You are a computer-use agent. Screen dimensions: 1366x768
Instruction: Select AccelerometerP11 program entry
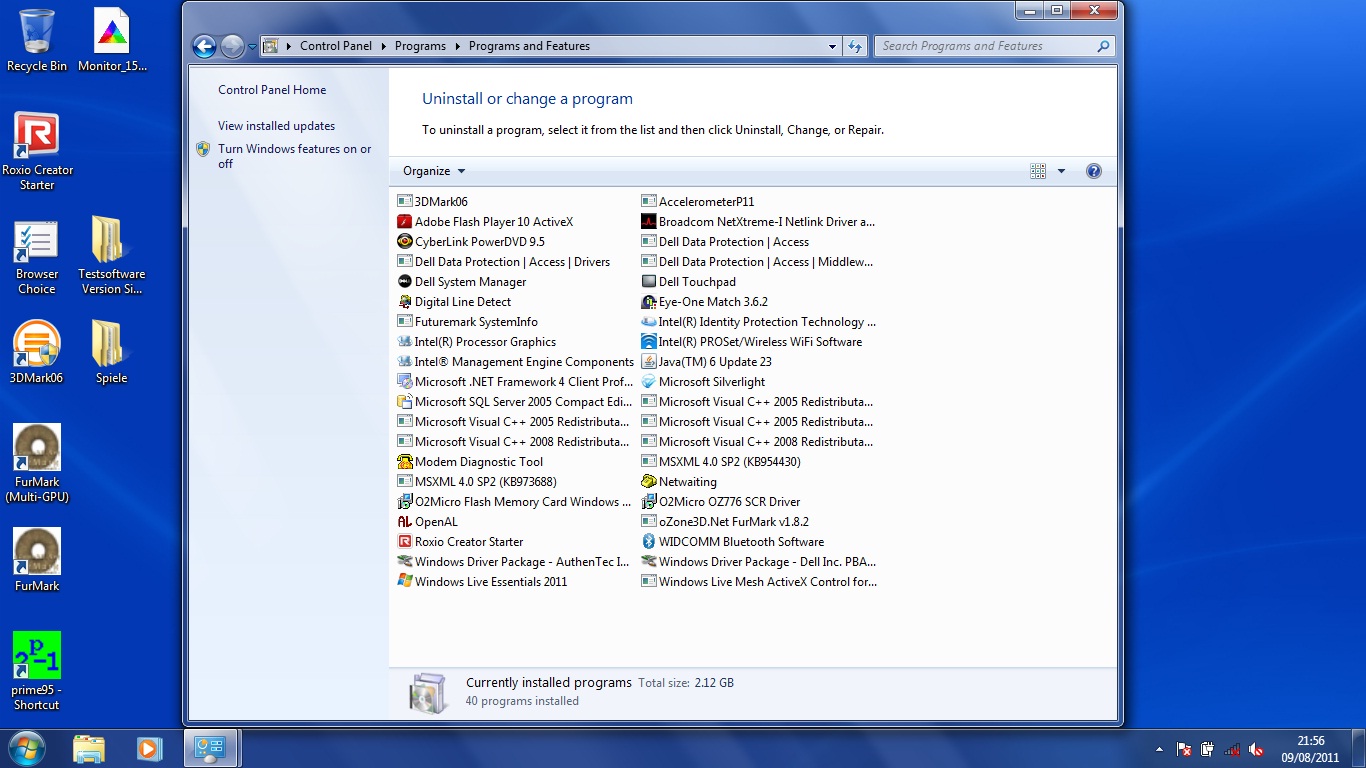click(698, 202)
